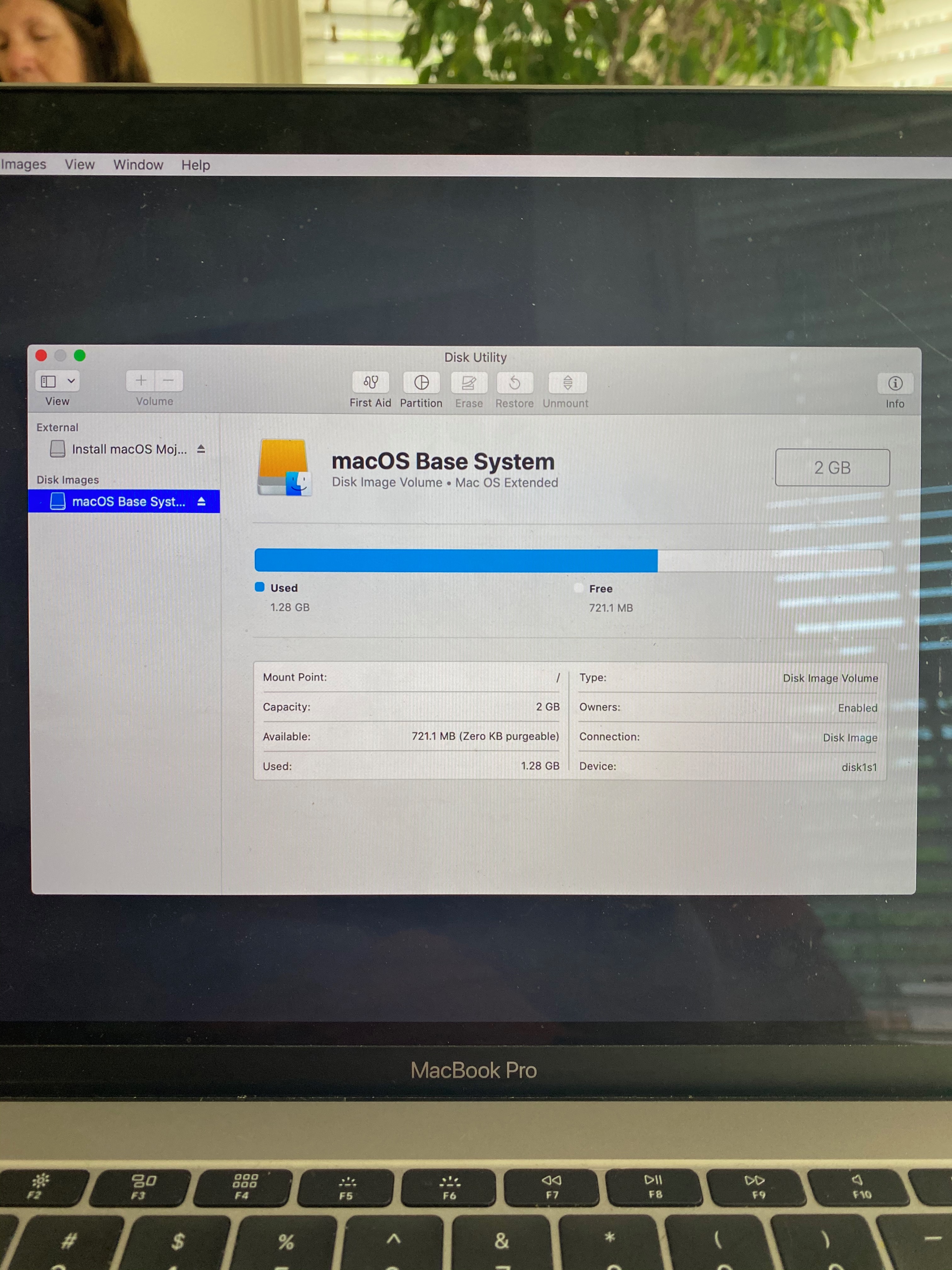Image resolution: width=952 pixels, height=1270 pixels.
Task: Click the Restore toolbar icon
Action: click(x=514, y=383)
